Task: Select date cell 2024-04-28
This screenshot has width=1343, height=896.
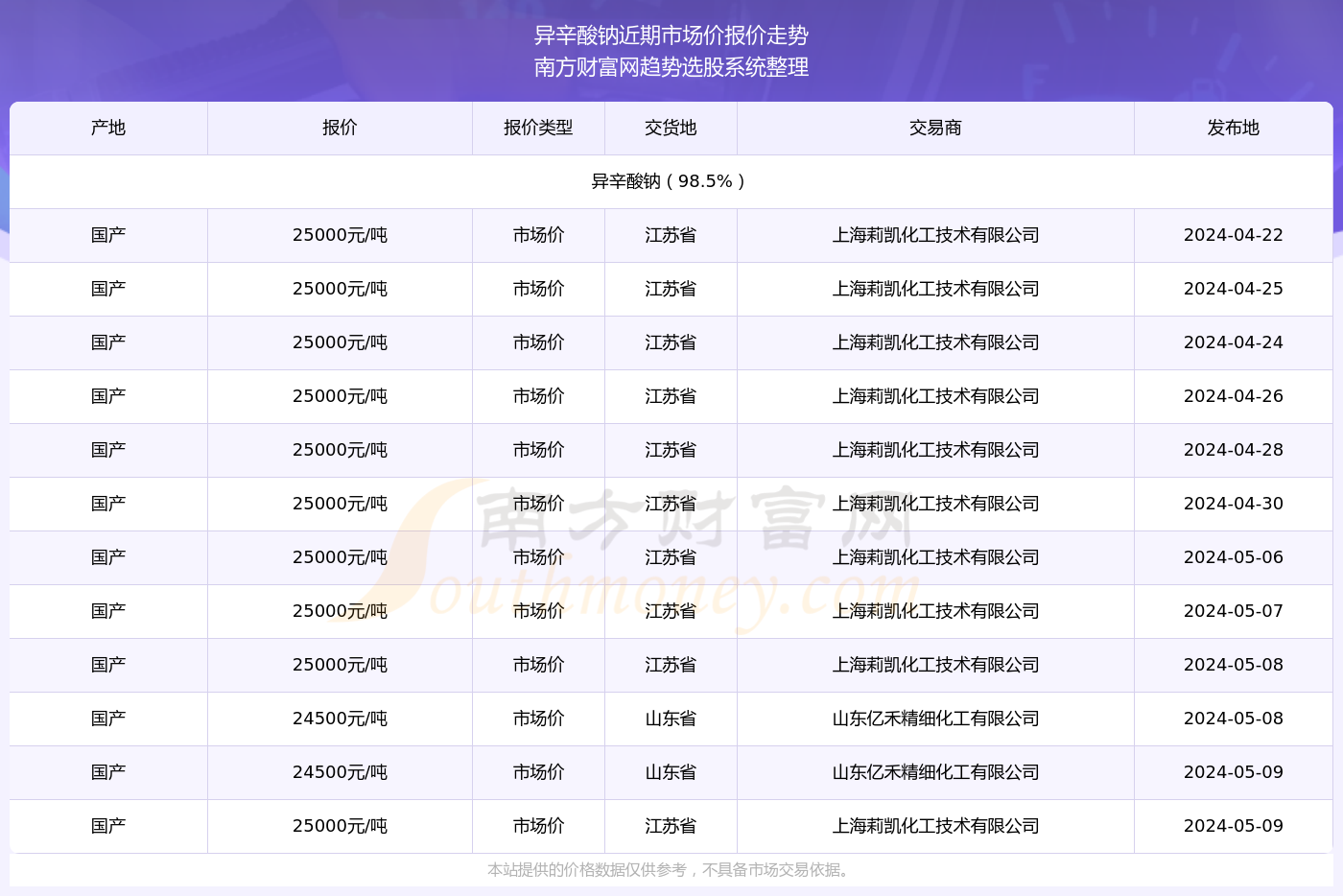Action: tap(1234, 450)
